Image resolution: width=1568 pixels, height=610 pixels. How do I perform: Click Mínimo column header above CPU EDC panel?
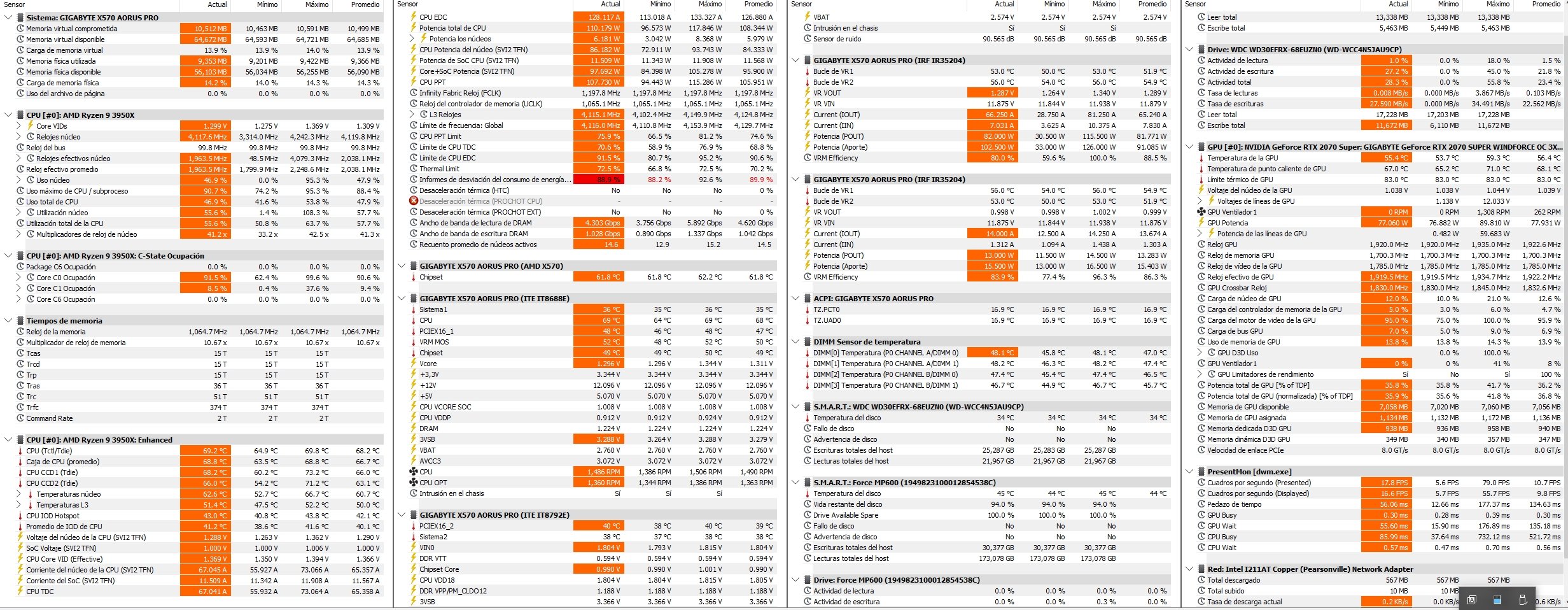coord(648,4)
